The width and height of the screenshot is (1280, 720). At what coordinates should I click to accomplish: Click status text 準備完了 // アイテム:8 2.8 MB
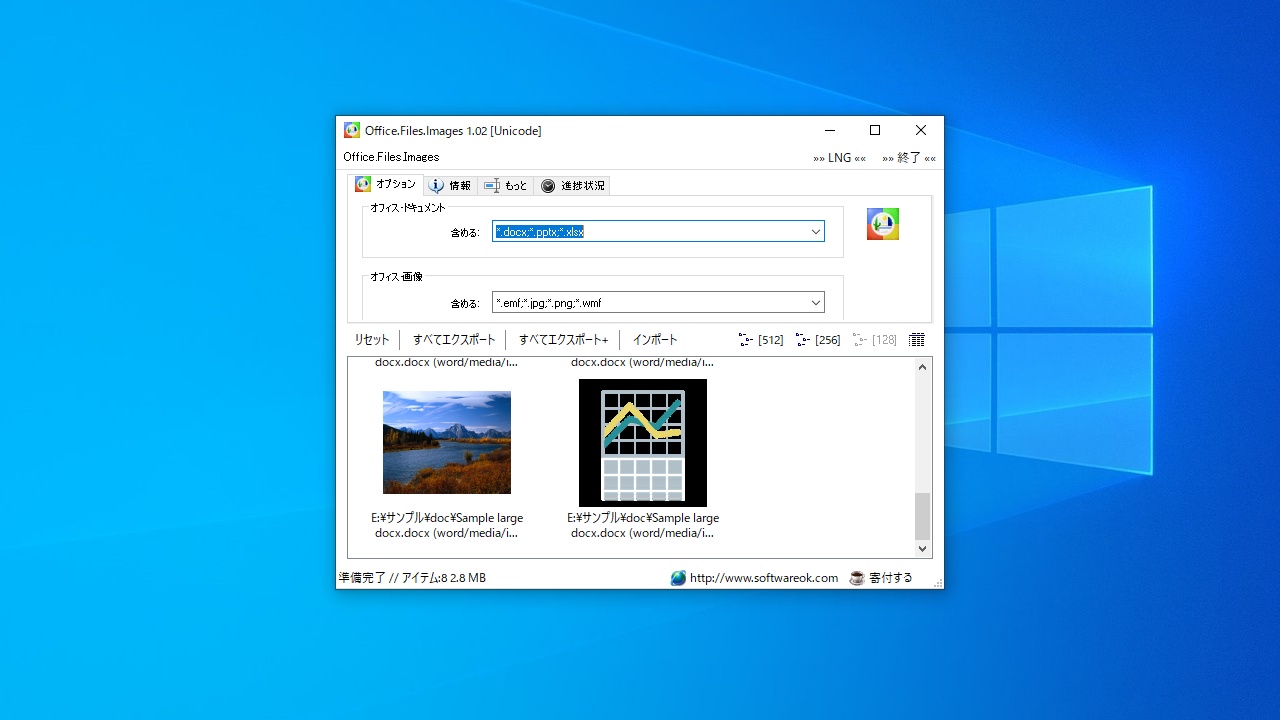(x=412, y=578)
